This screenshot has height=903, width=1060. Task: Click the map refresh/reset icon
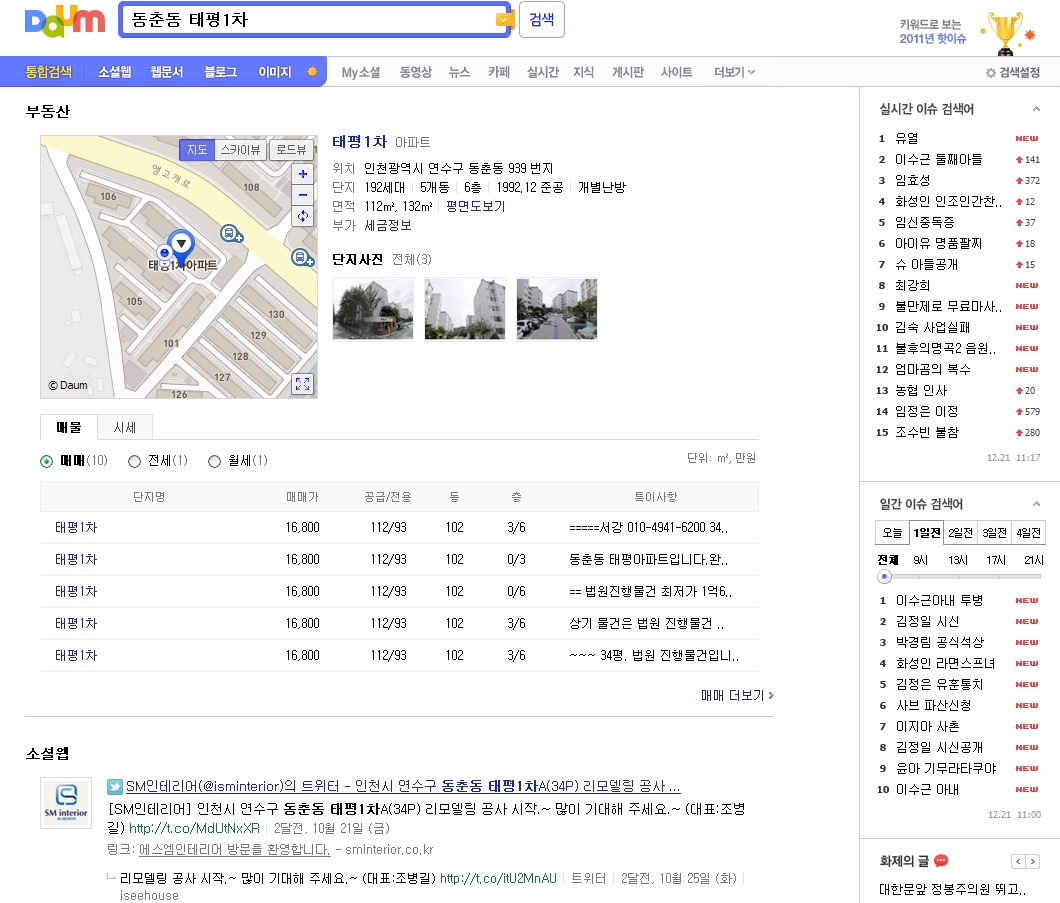303,216
